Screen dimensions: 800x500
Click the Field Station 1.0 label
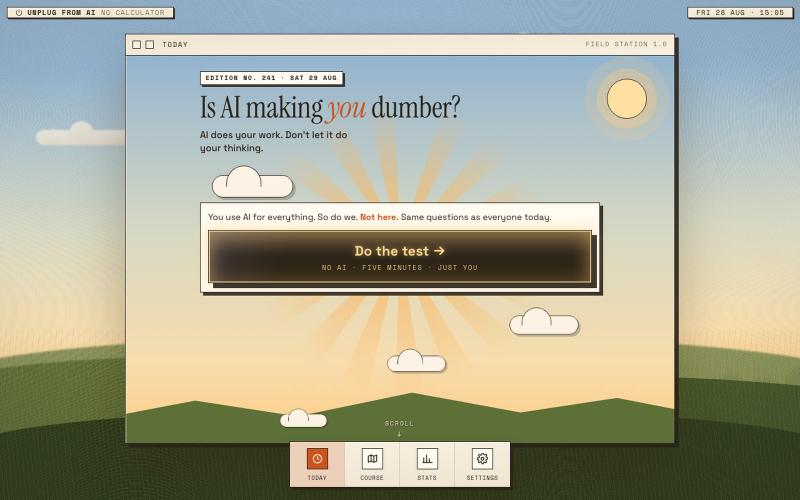point(626,44)
